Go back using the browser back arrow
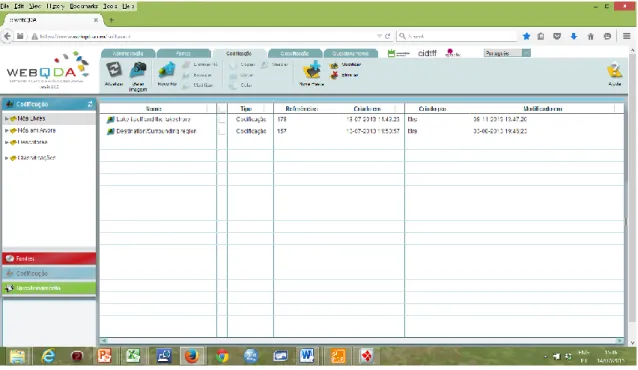This screenshot has height=370, width=638. click(x=7, y=36)
